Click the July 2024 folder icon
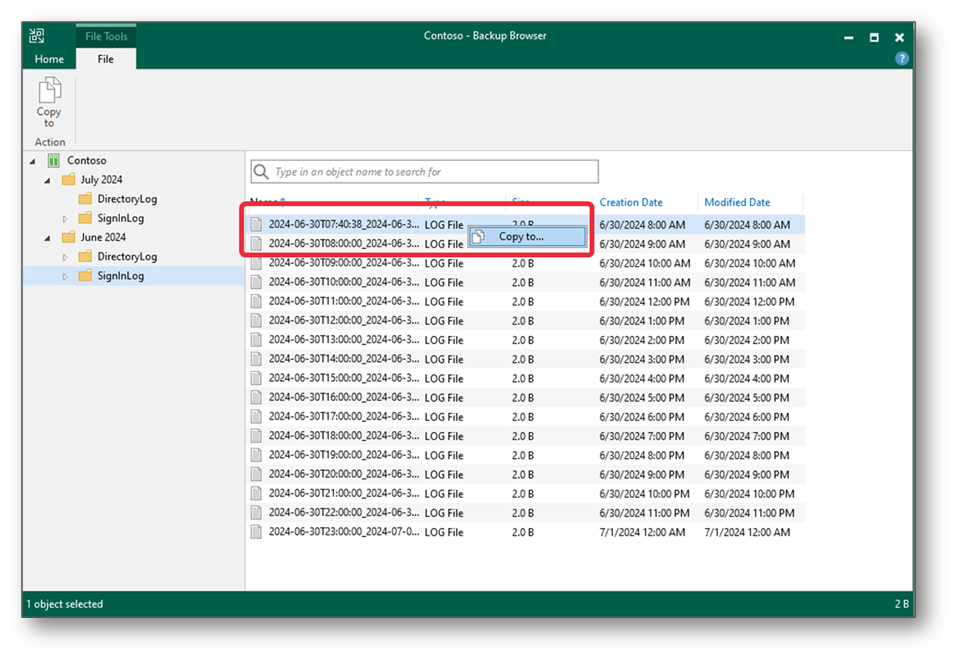This screenshot has height=660, width=958. click(x=68, y=180)
